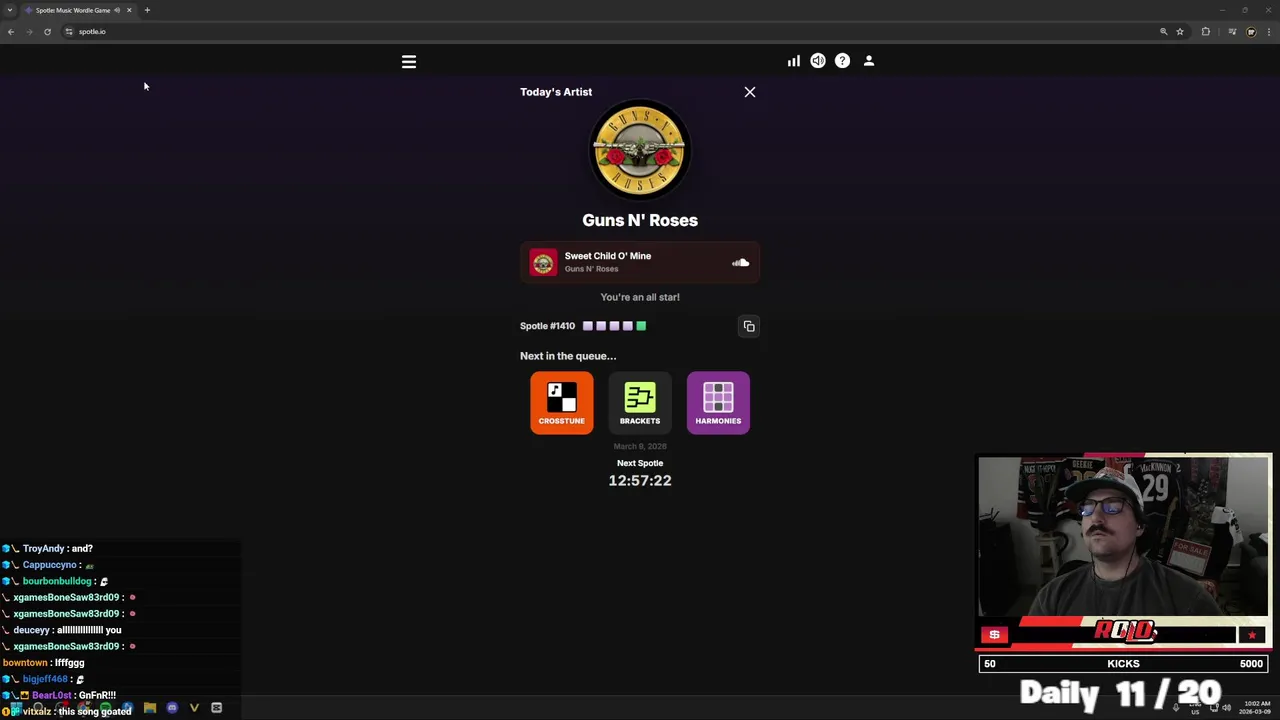Reload the spotle.io page
Viewport: 1280px width, 720px height.
pos(47,32)
